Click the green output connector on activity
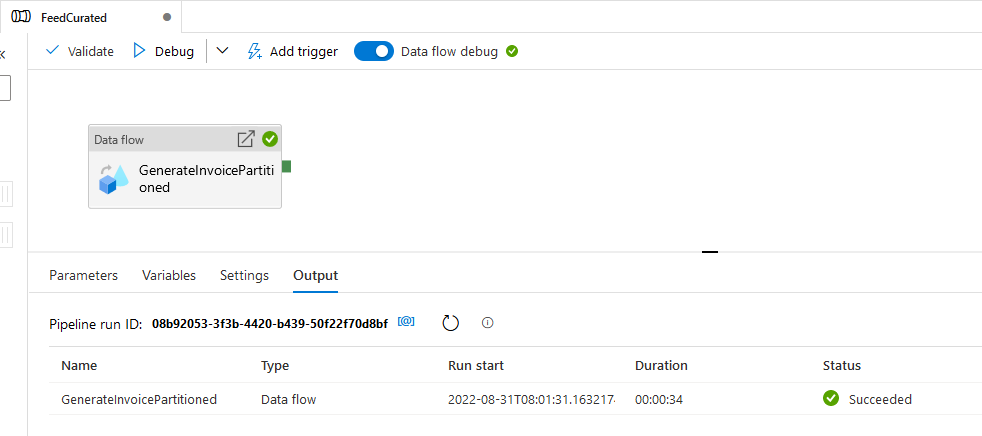This screenshot has height=436, width=982. pos(286,167)
